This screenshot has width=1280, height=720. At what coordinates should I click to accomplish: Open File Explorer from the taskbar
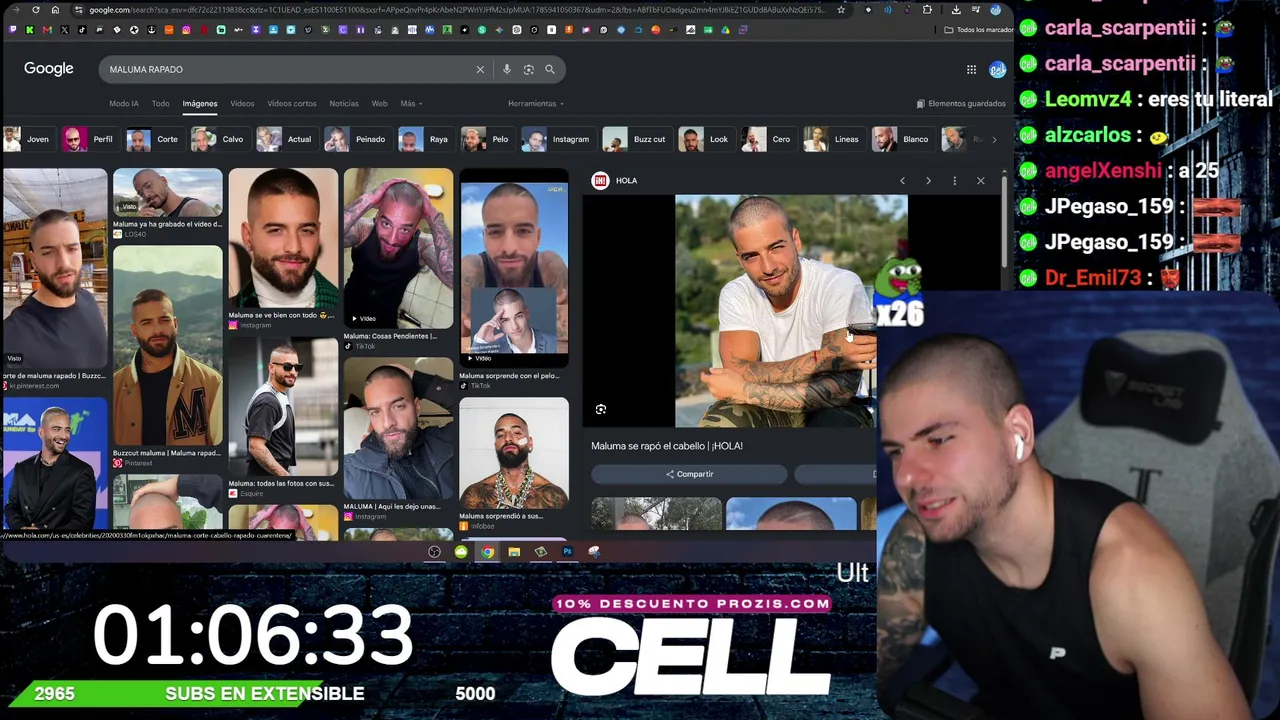[514, 551]
